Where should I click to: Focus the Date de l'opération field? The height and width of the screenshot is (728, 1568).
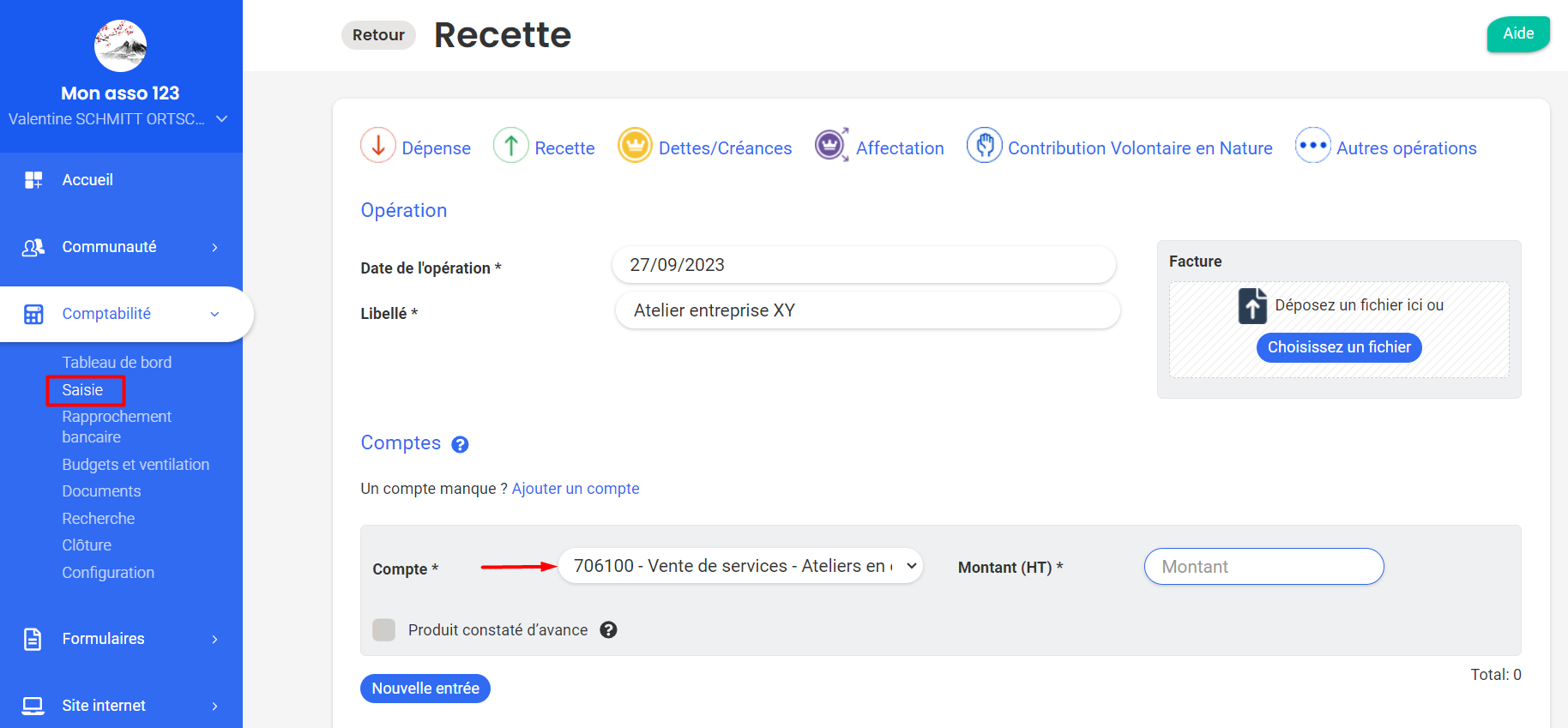864,265
